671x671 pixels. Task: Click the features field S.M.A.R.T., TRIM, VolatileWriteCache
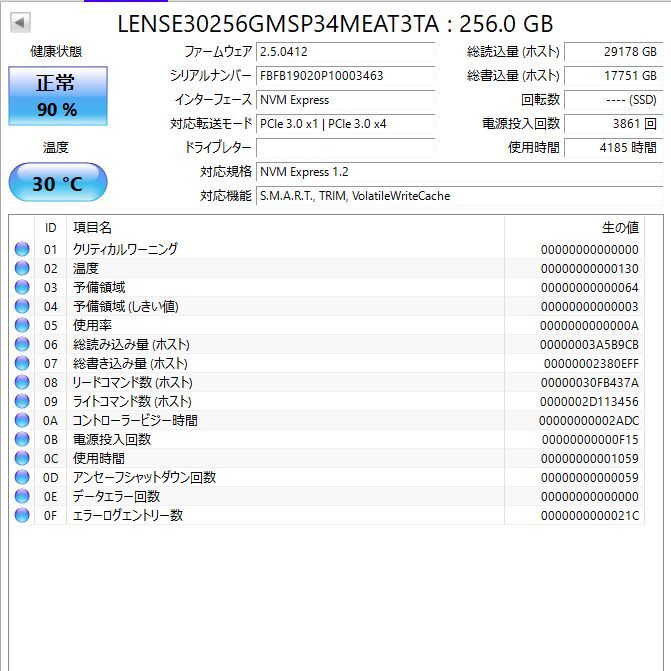coord(459,196)
